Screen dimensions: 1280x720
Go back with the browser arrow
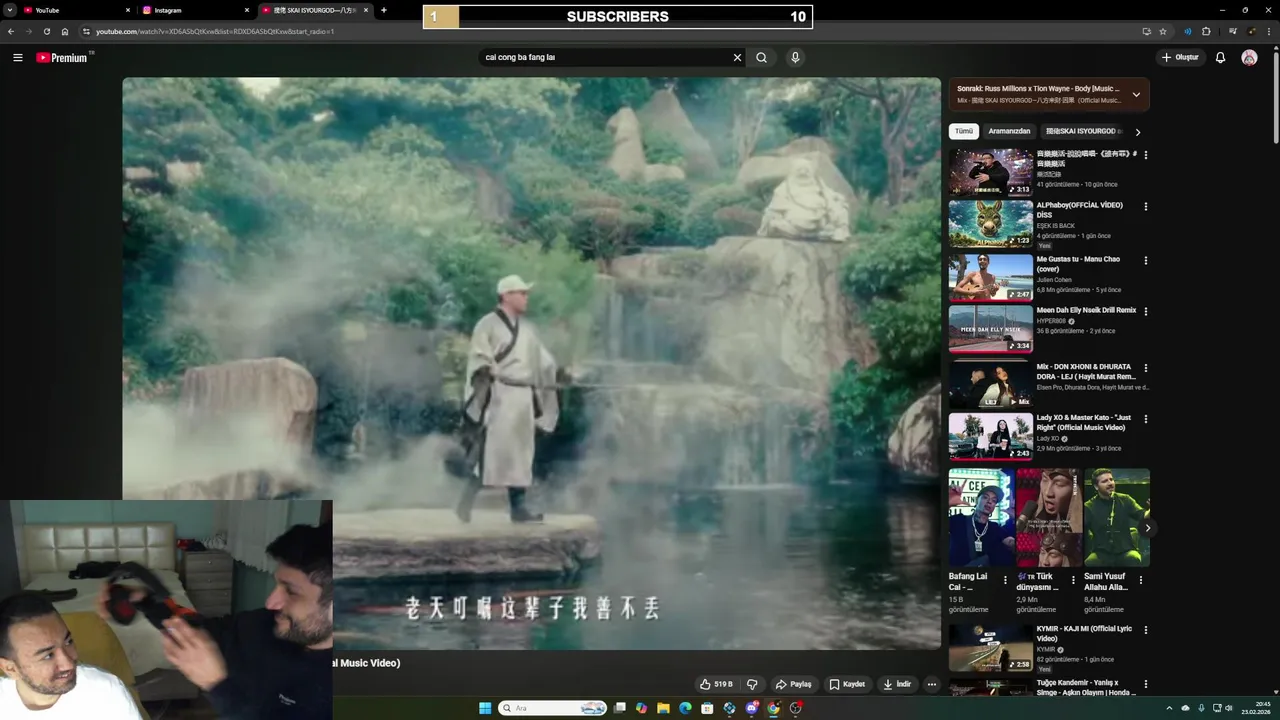[x=11, y=31]
